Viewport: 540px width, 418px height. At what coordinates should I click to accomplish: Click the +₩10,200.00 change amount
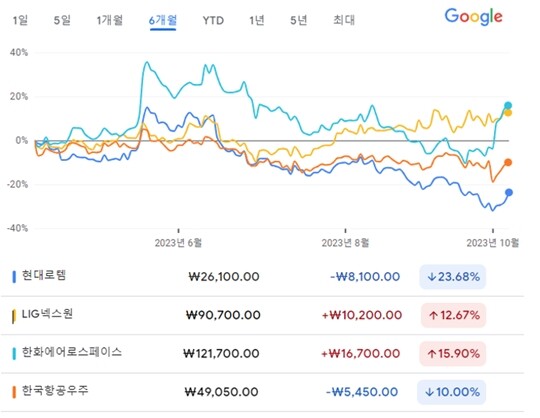tap(362, 315)
